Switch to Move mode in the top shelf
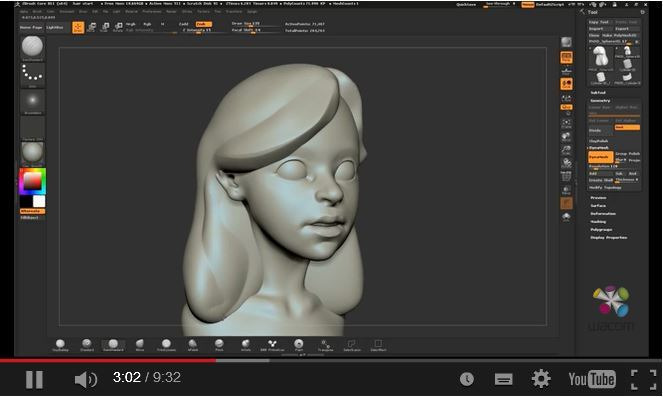 tap(91, 27)
